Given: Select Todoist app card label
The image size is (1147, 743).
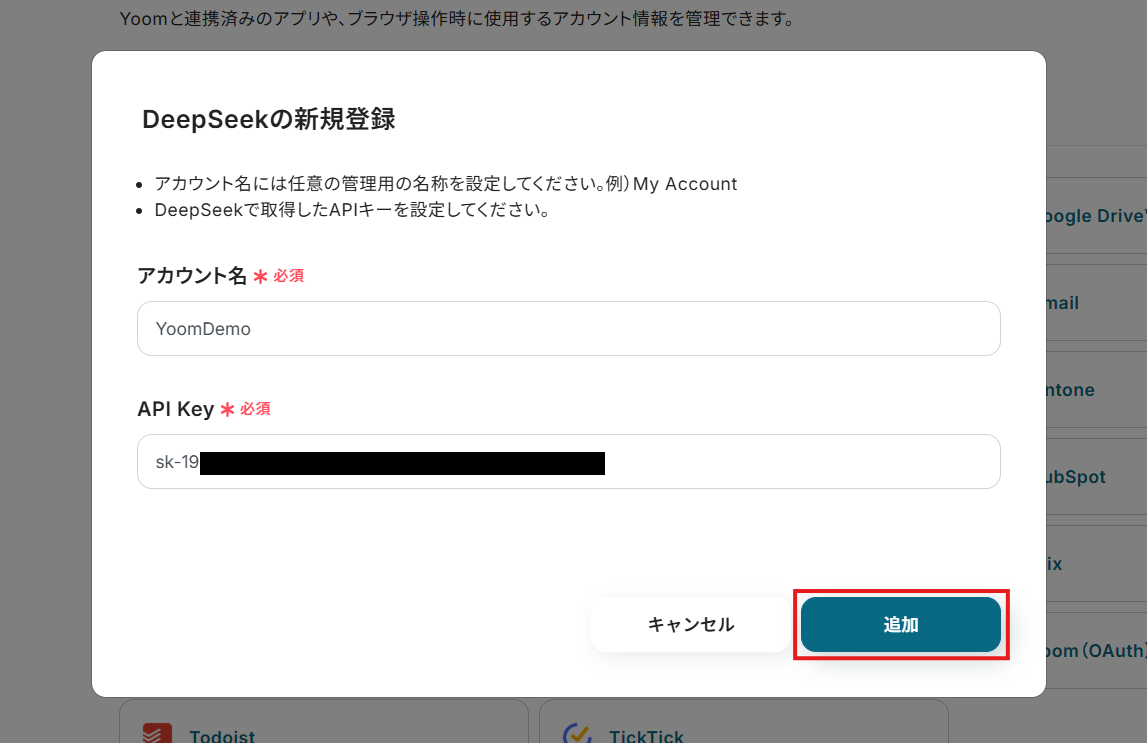Looking at the screenshot, I should pos(222,736).
